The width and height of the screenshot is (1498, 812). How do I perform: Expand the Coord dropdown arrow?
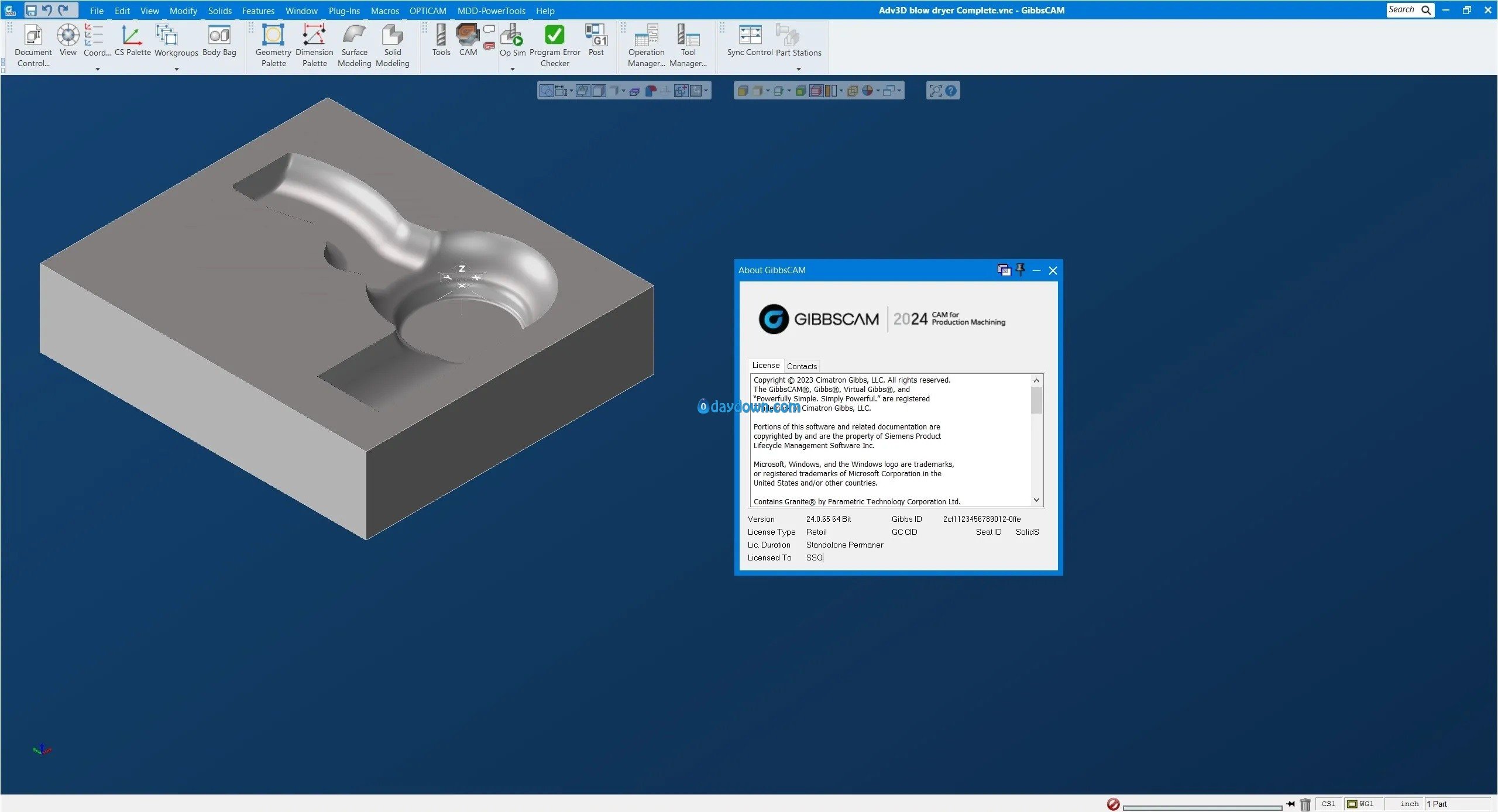(98, 69)
